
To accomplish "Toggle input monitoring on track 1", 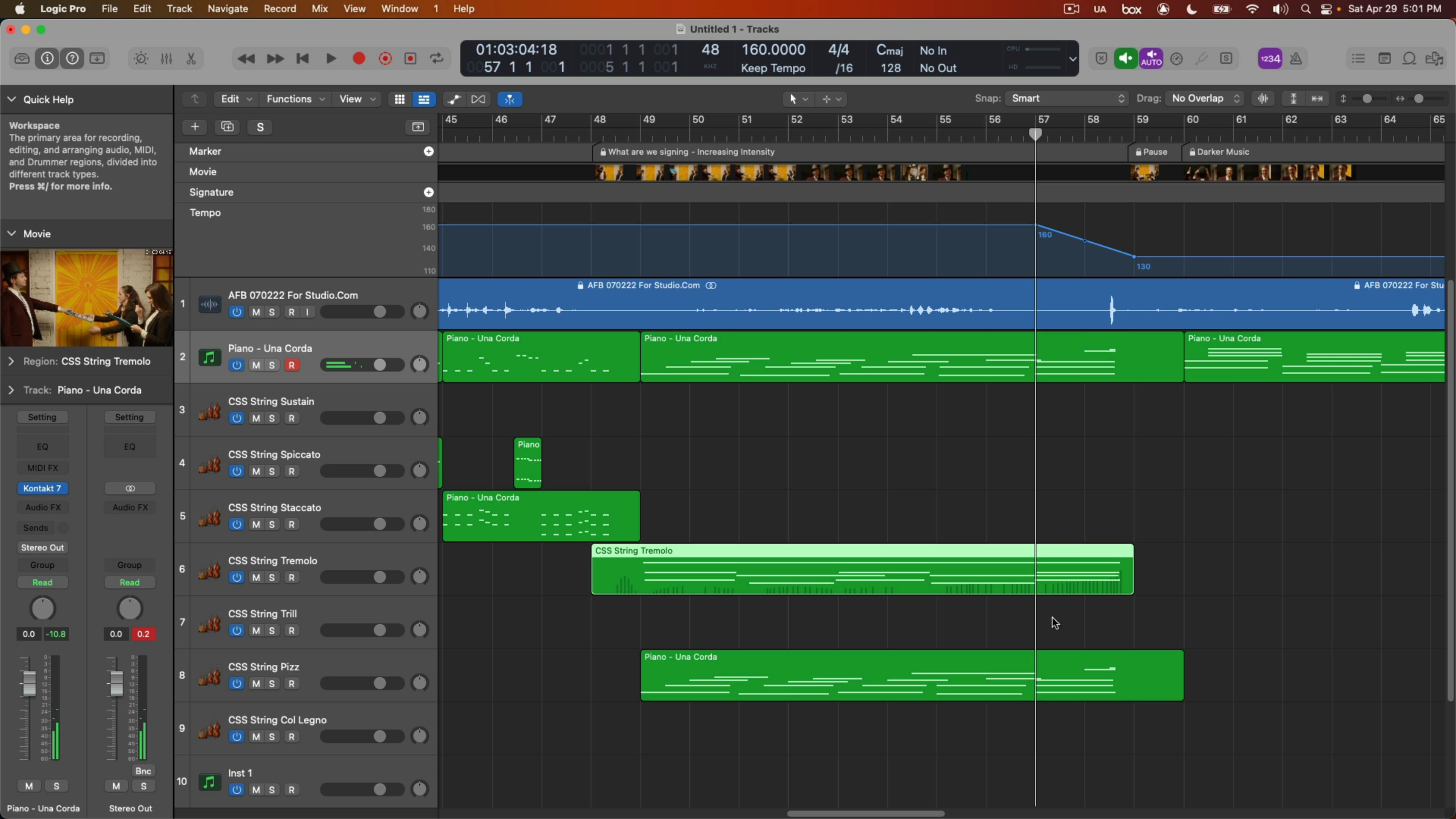I will tap(308, 312).
